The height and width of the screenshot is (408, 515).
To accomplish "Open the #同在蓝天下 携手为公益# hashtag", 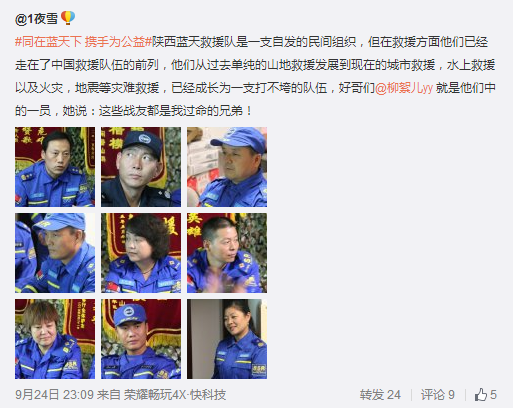I will tap(83, 42).
